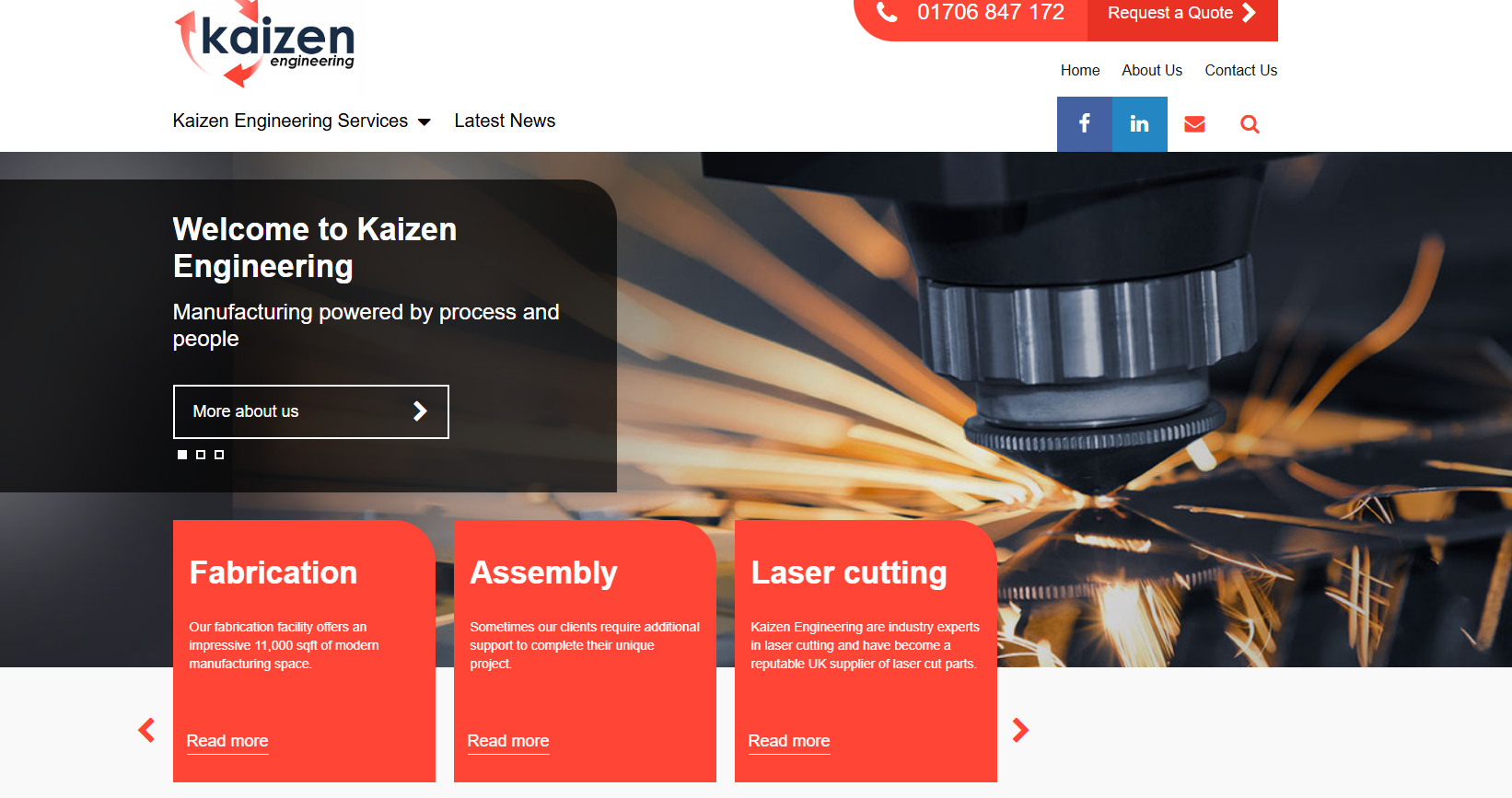This screenshot has width=1512, height=798.
Task: Open the search magnifier icon
Action: 1250,124
